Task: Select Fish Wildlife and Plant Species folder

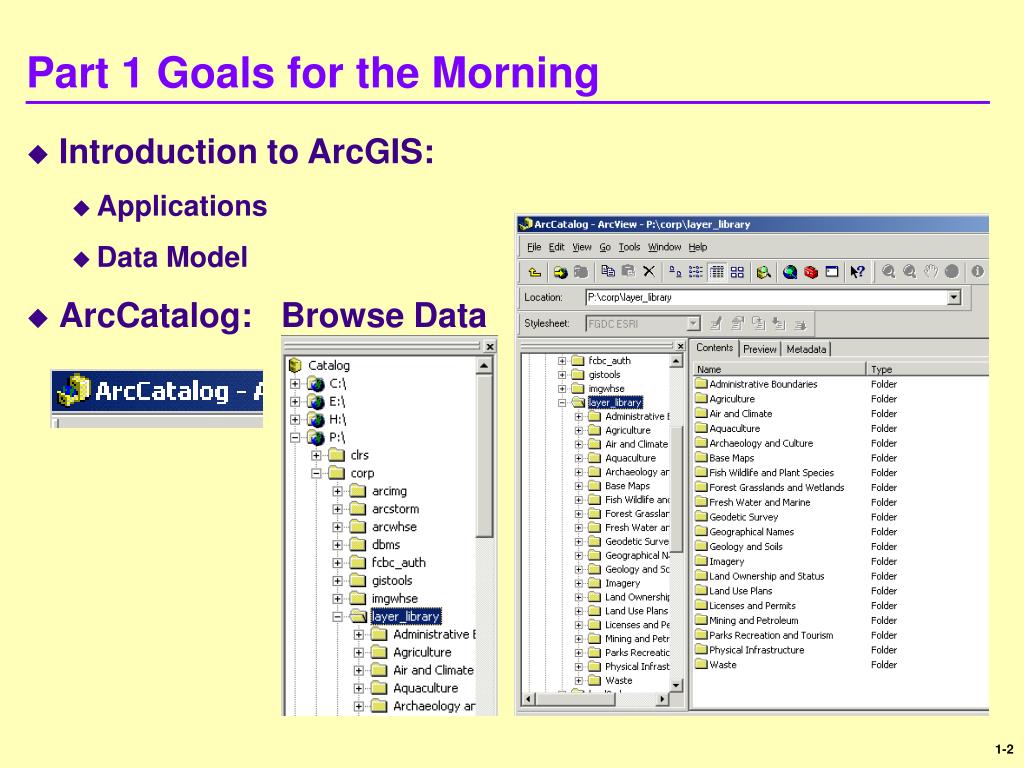Action: coord(765,472)
